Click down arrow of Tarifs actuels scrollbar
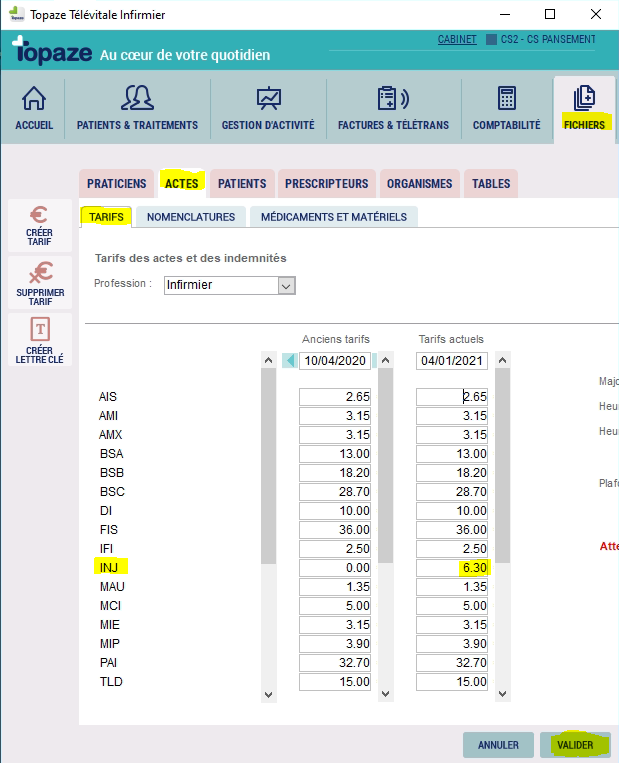The image size is (619, 763). (x=503, y=694)
